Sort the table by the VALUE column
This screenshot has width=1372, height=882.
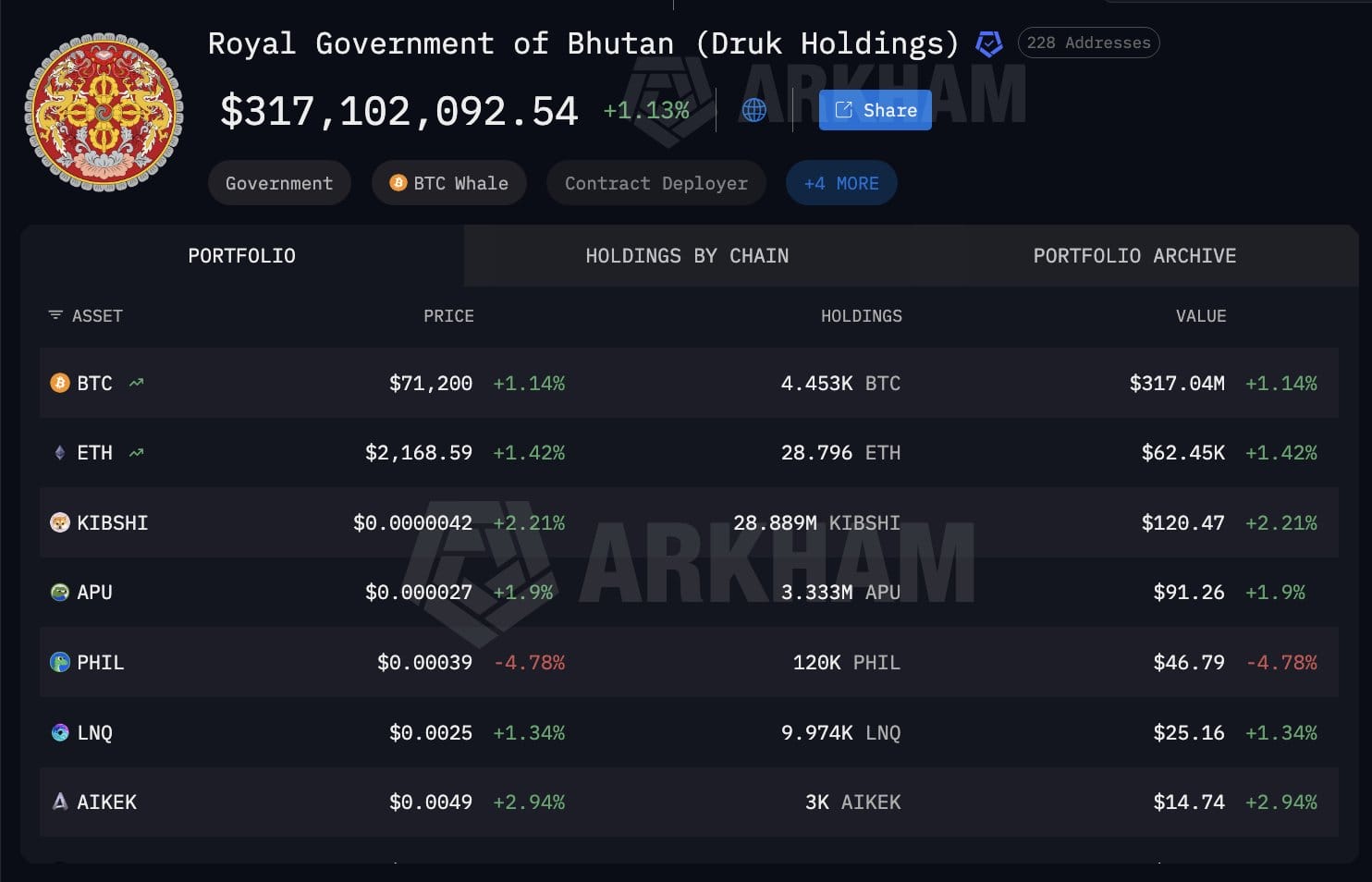[x=1201, y=315]
